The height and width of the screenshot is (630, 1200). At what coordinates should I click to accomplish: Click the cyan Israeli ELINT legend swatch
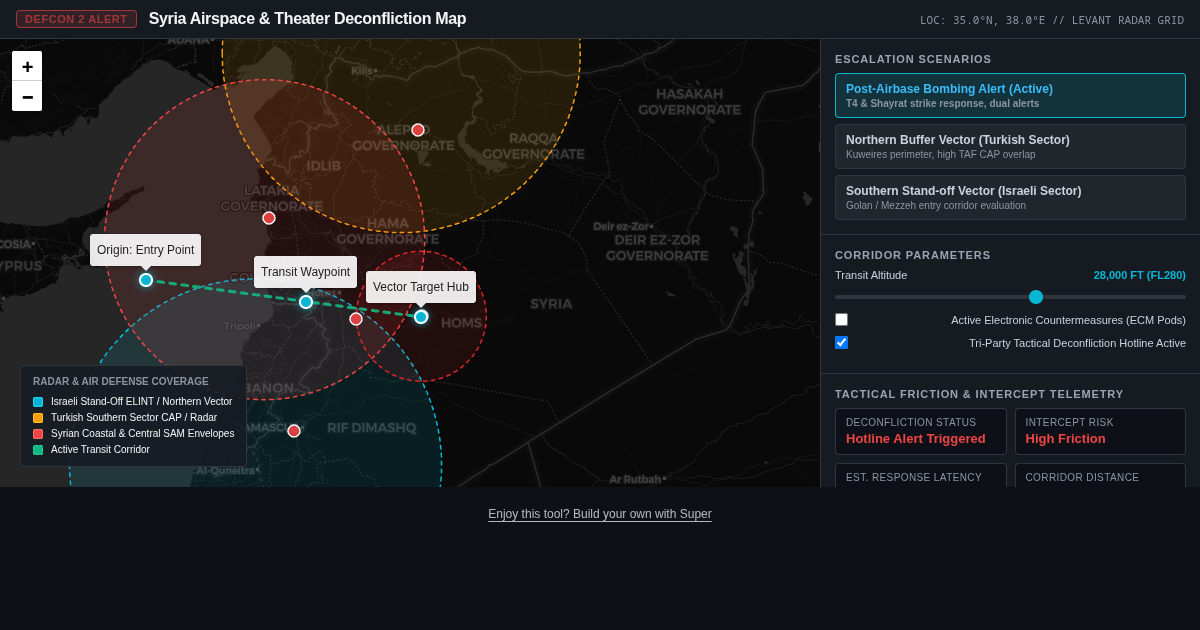(x=38, y=402)
